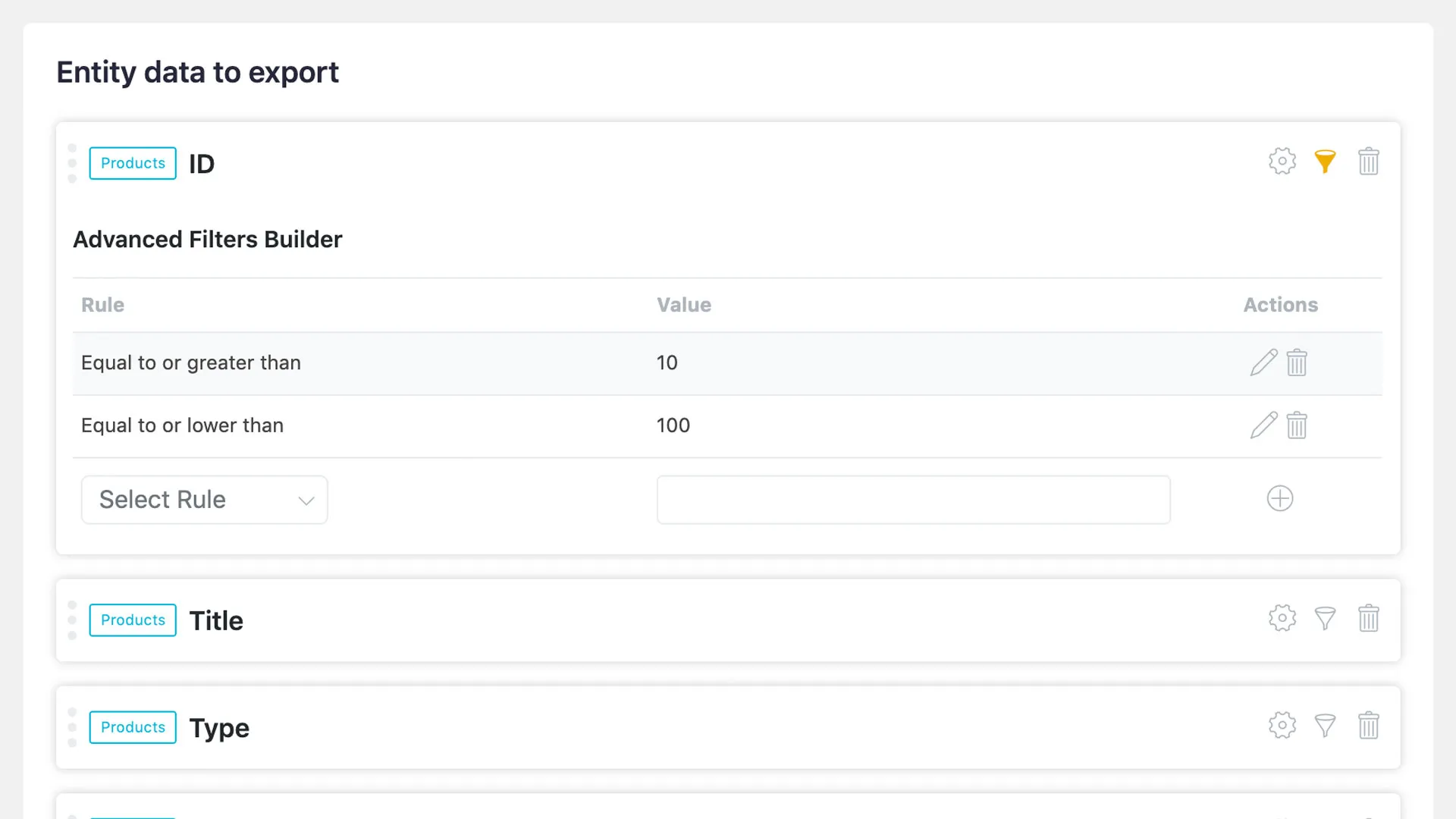The height and width of the screenshot is (819, 1456).
Task: Edit the 'Equal to or greater than' rule
Action: tap(1263, 362)
